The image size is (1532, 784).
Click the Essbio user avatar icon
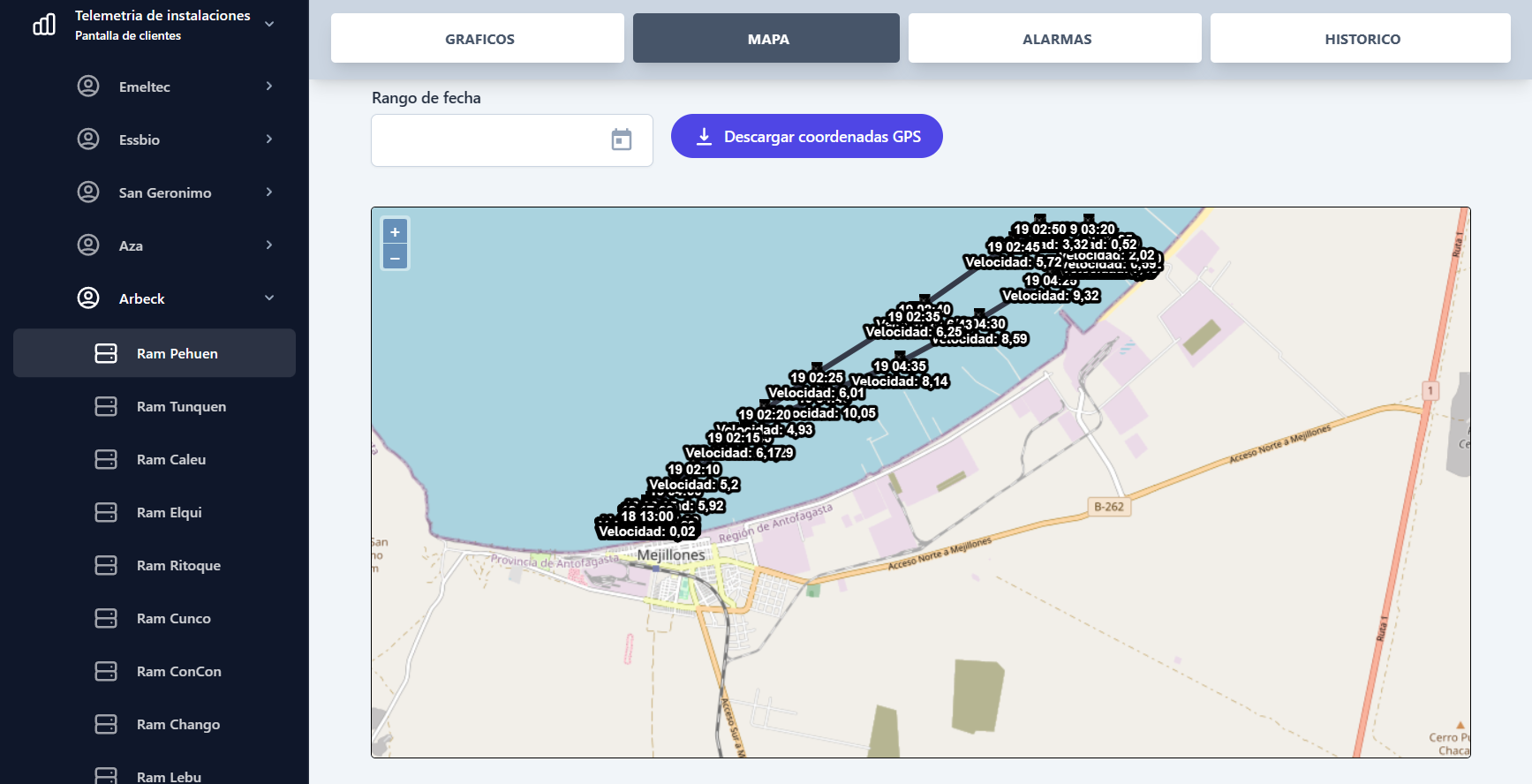tap(88, 139)
